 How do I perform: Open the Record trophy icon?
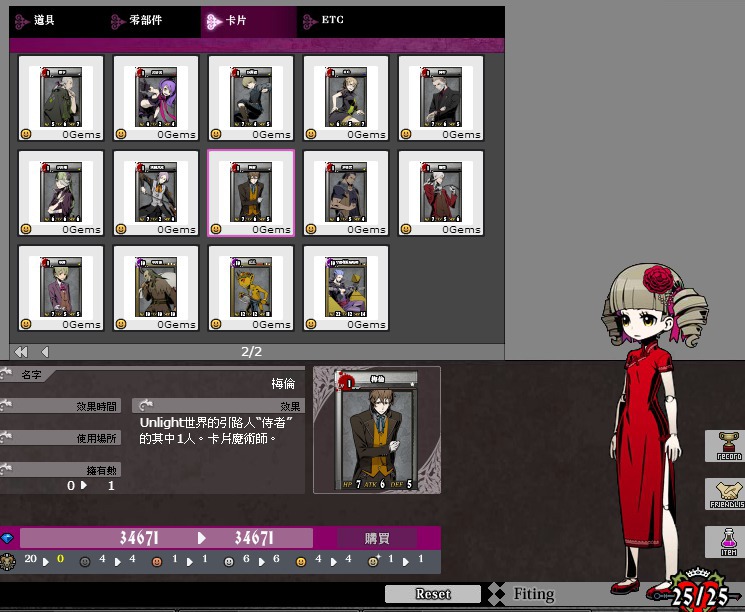coord(729,445)
